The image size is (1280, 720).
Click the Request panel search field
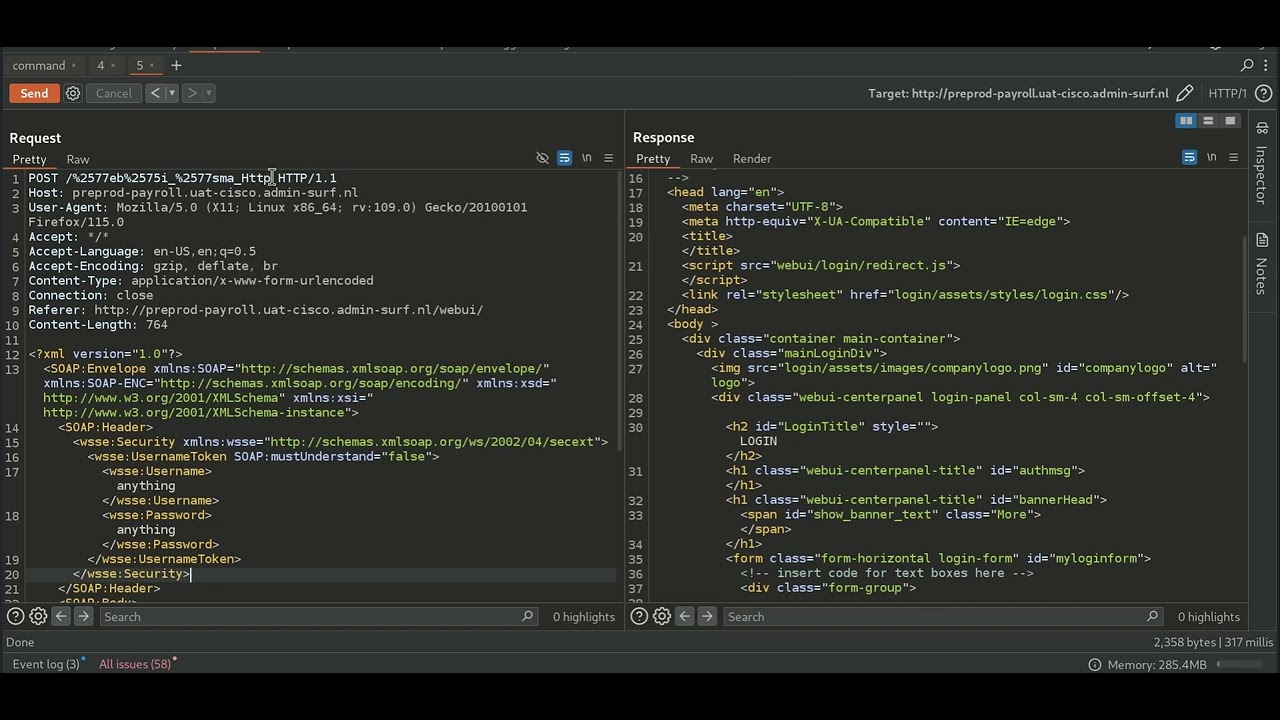point(319,617)
